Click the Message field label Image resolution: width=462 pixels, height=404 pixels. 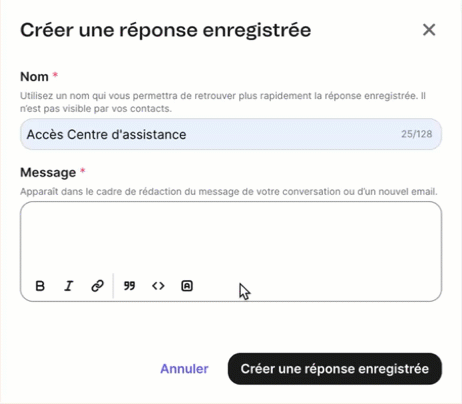tap(48, 173)
